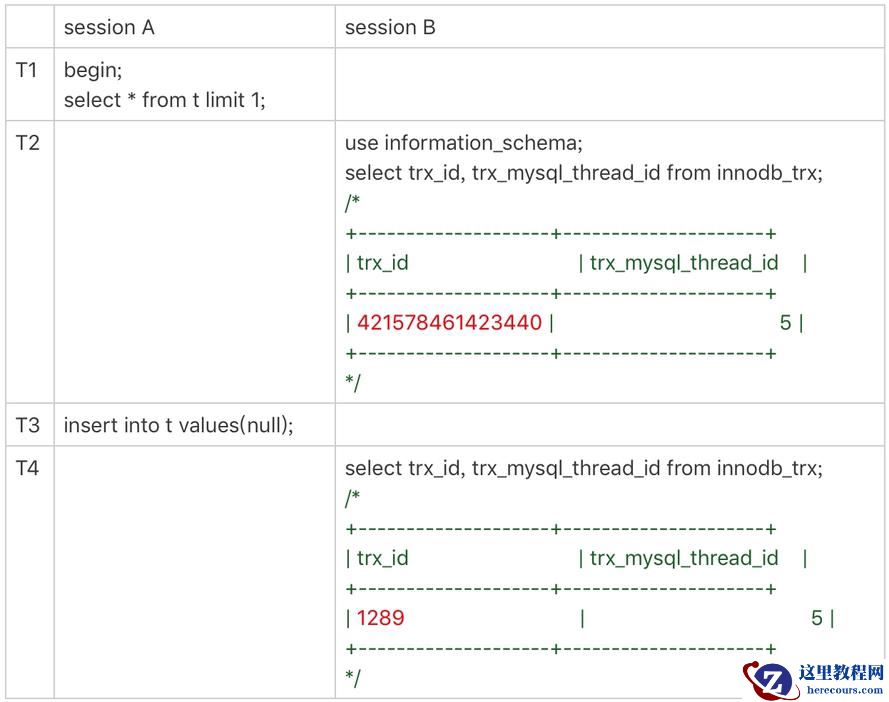Click the select * from t limit 1 line
The height and width of the screenshot is (702, 889).
pos(165,100)
